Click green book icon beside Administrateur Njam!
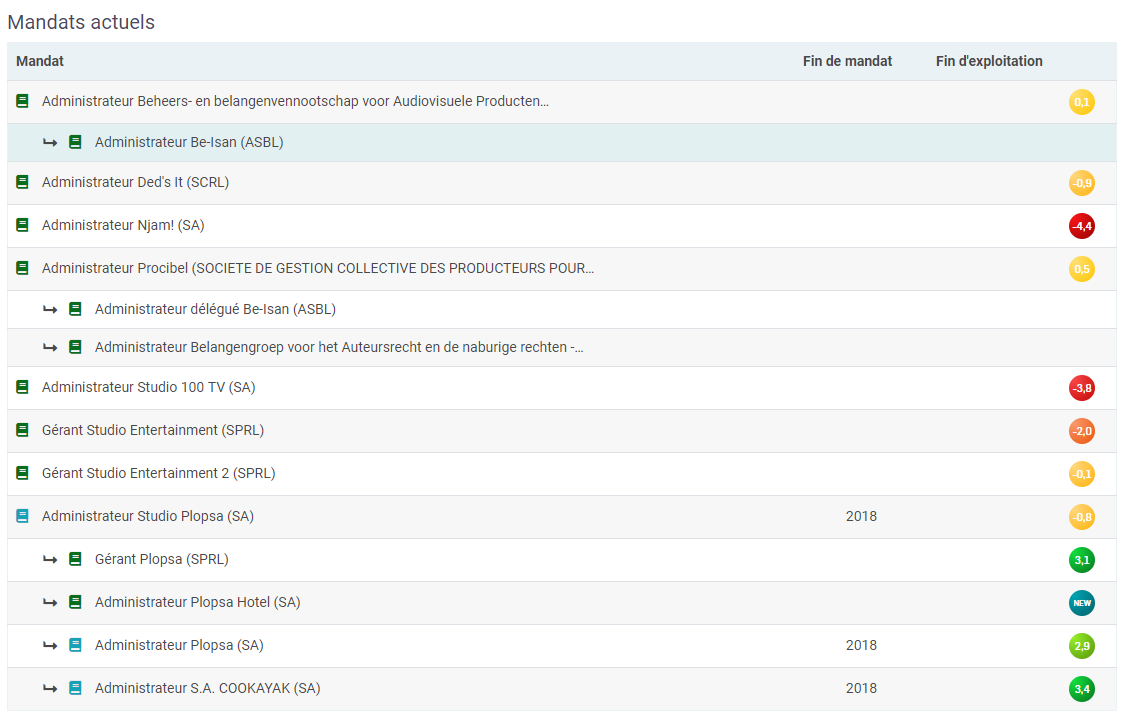 pos(23,226)
